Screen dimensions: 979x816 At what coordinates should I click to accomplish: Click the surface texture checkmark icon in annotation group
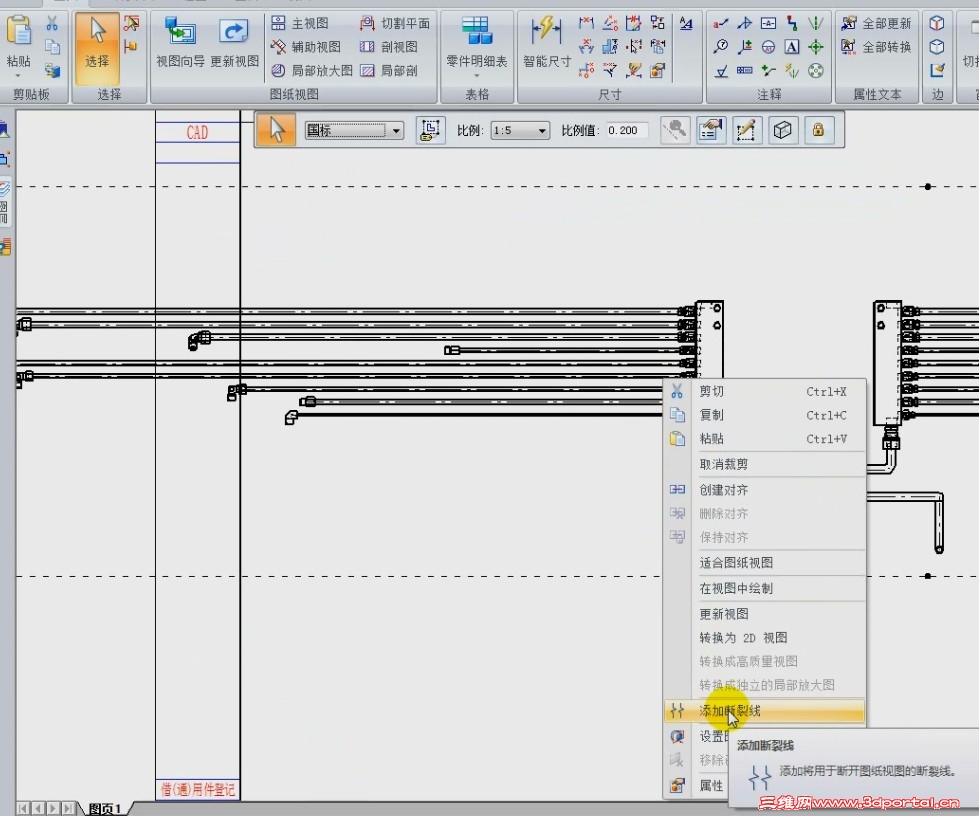[x=721, y=71]
